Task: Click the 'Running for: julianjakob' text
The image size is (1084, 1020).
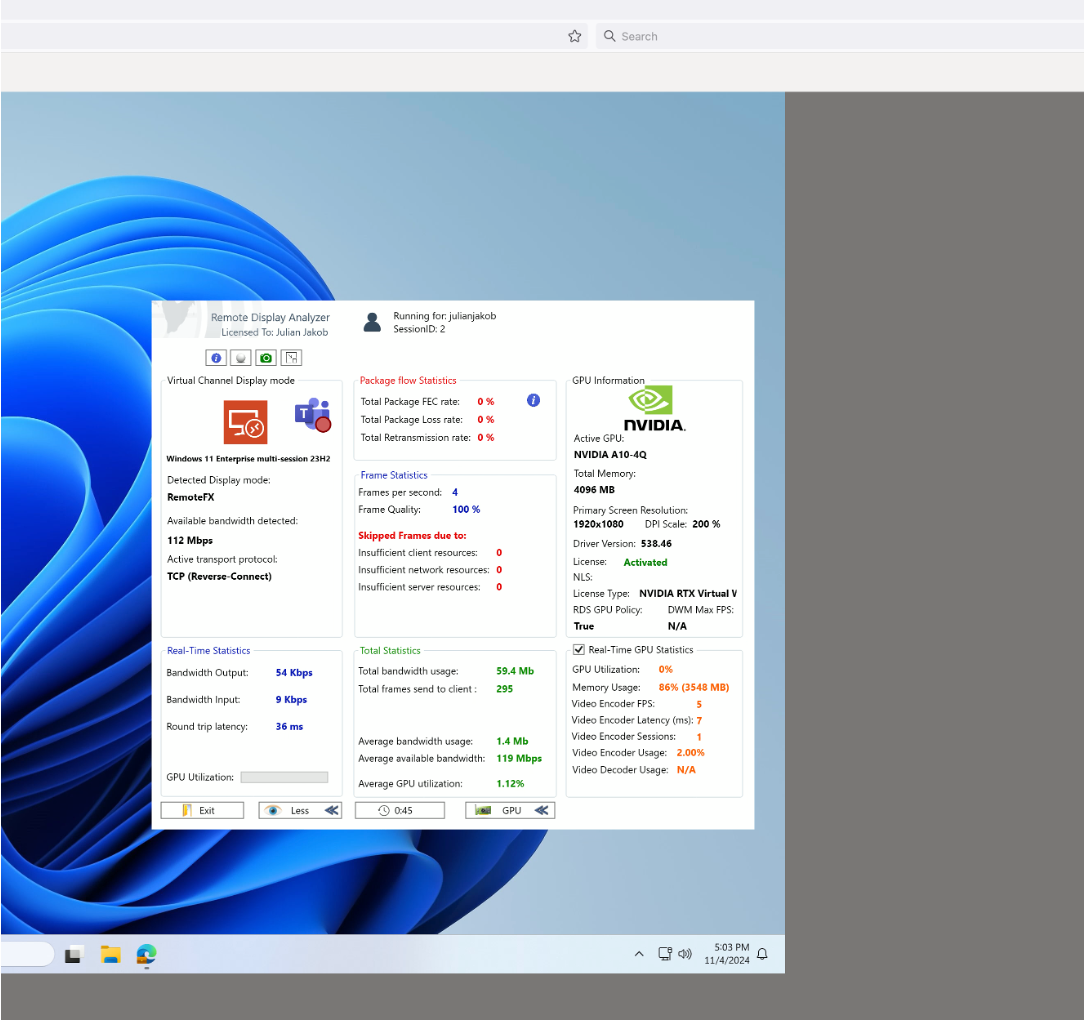Action: coord(445,316)
